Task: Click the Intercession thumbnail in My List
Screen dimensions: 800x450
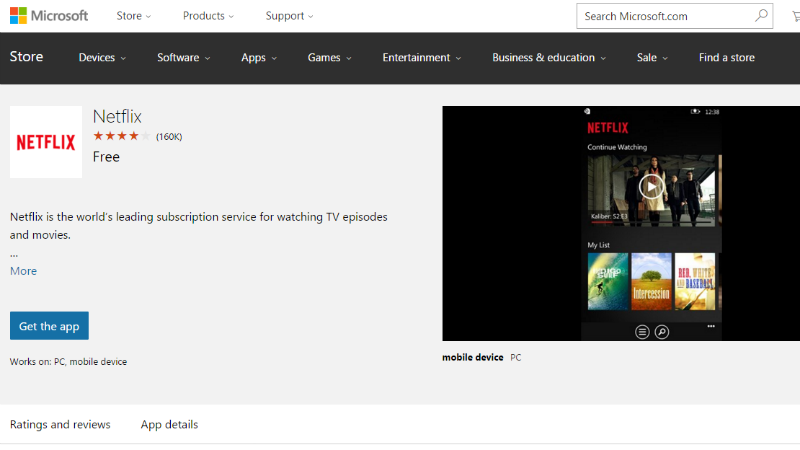Action: 651,281
